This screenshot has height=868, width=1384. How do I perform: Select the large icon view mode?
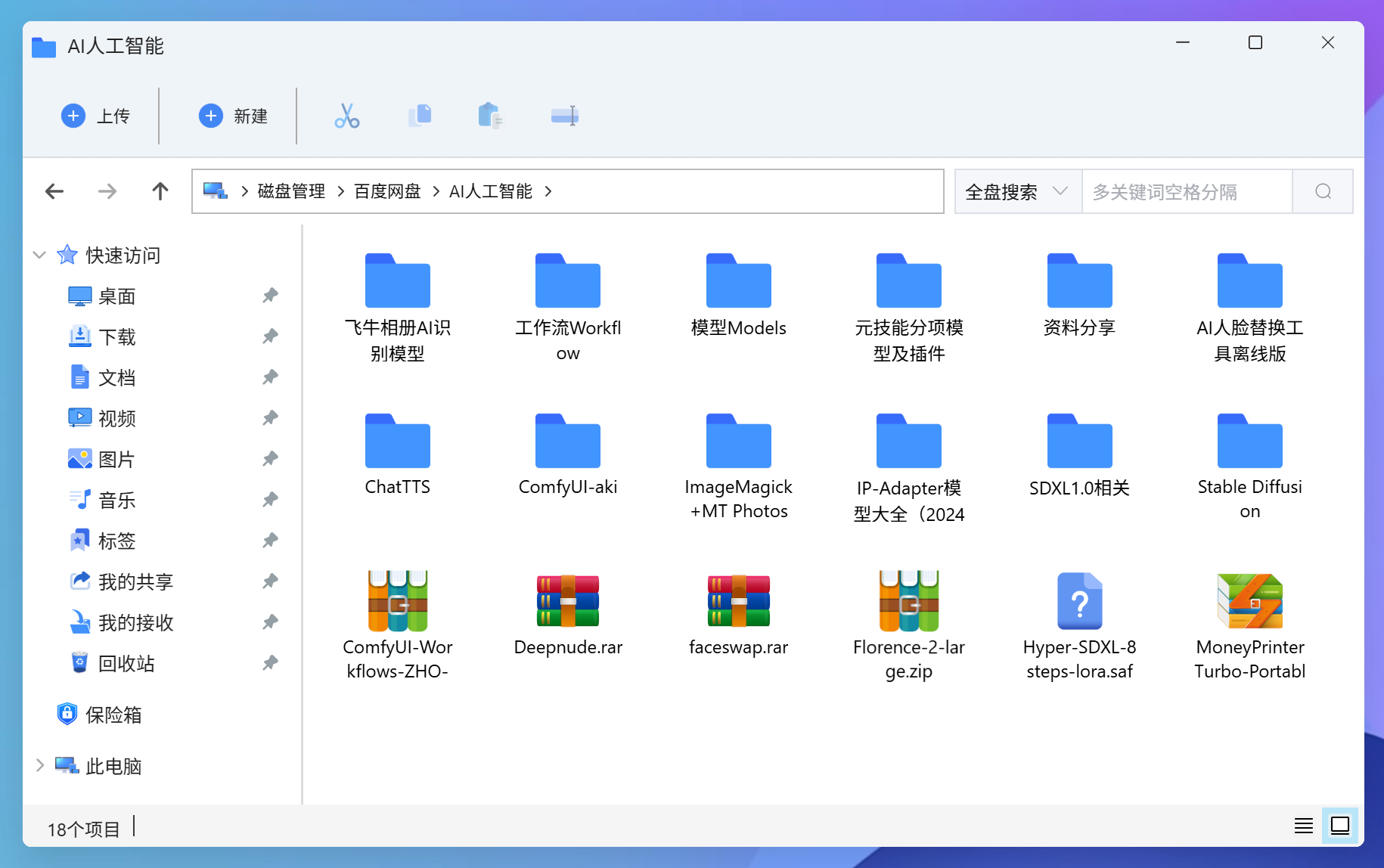[x=1339, y=826]
